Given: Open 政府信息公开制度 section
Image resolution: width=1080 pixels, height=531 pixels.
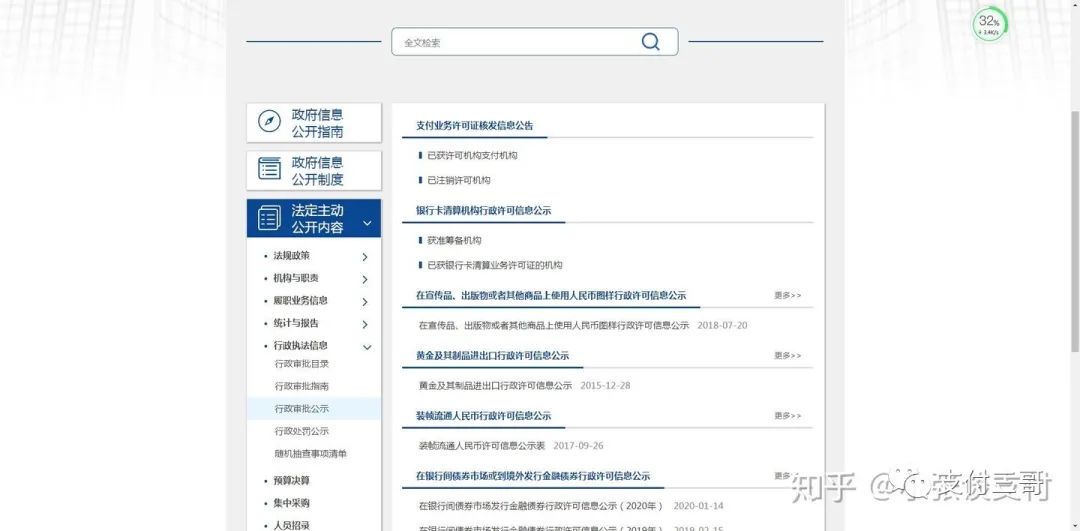Looking at the screenshot, I should tap(314, 171).
